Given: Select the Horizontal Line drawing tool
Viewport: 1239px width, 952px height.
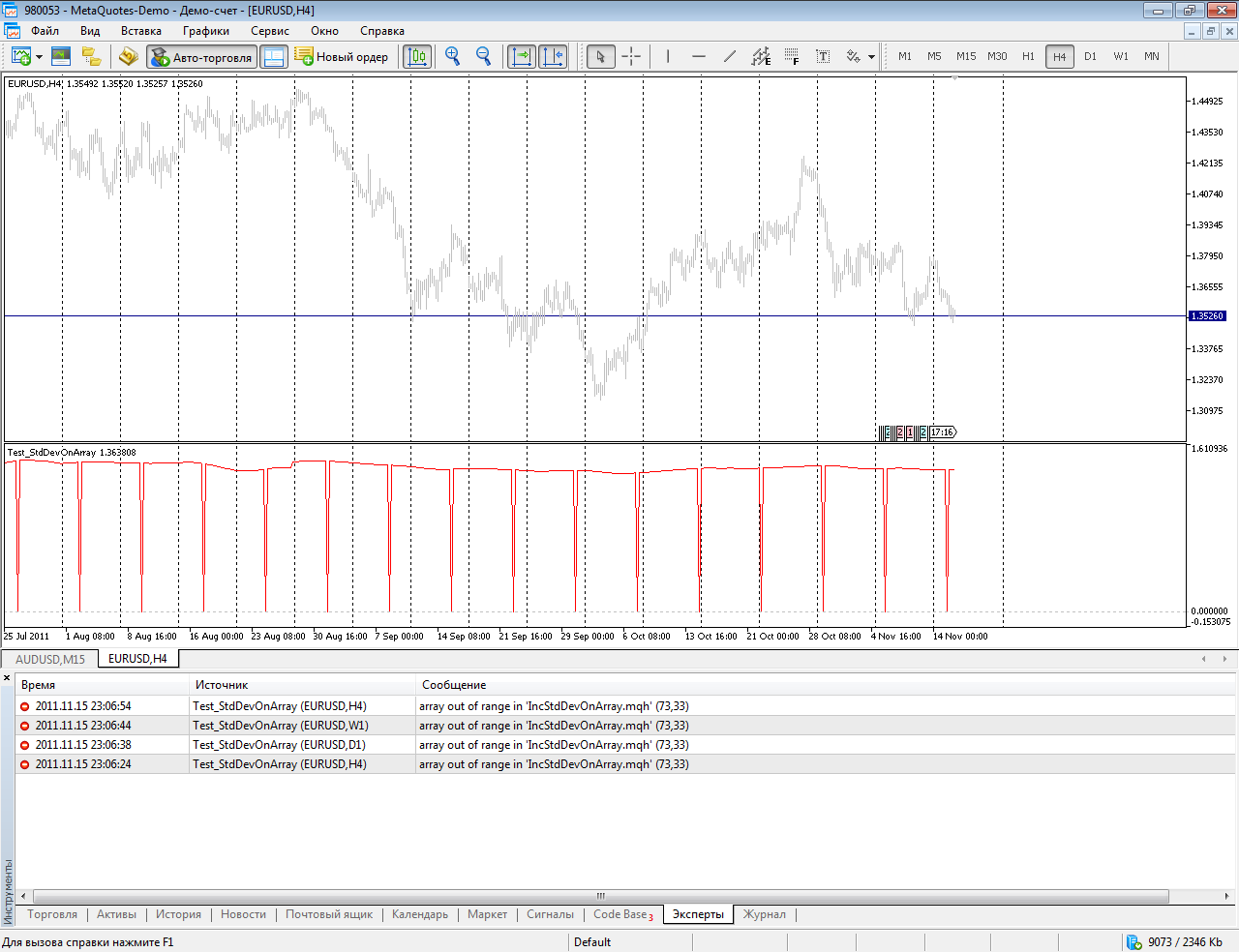Looking at the screenshot, I should point(698,56).
